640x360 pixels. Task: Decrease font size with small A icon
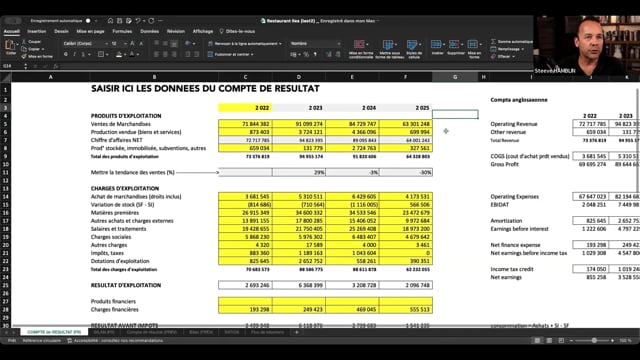point(141,44)
